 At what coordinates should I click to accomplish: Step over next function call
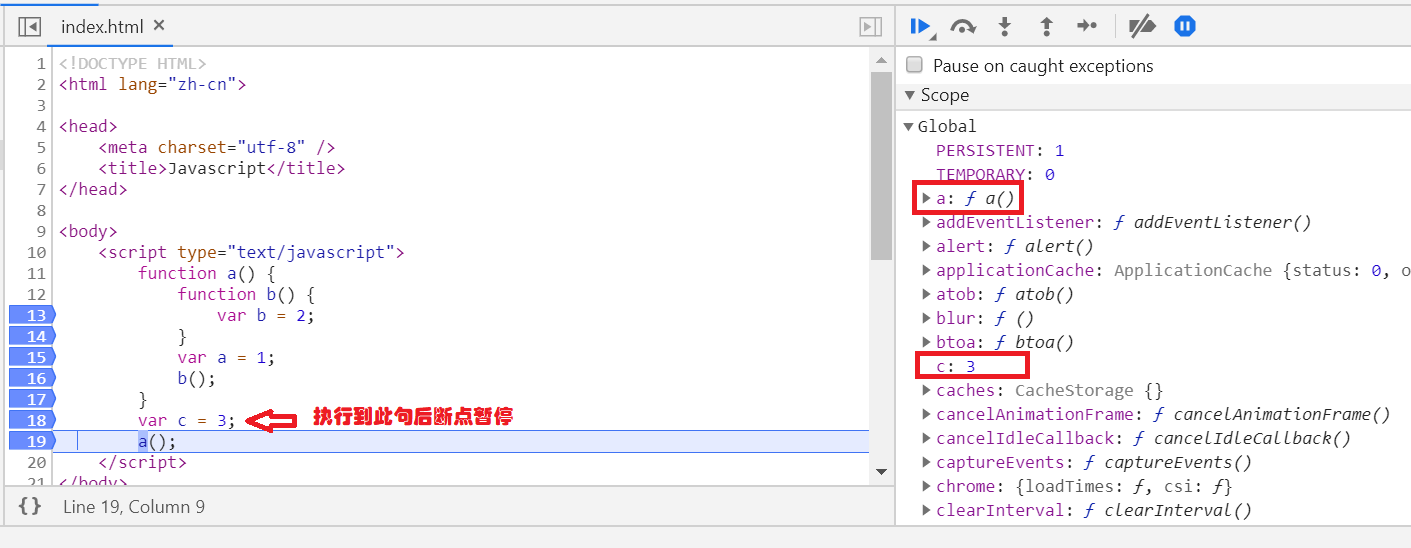(x=963, y=27)
